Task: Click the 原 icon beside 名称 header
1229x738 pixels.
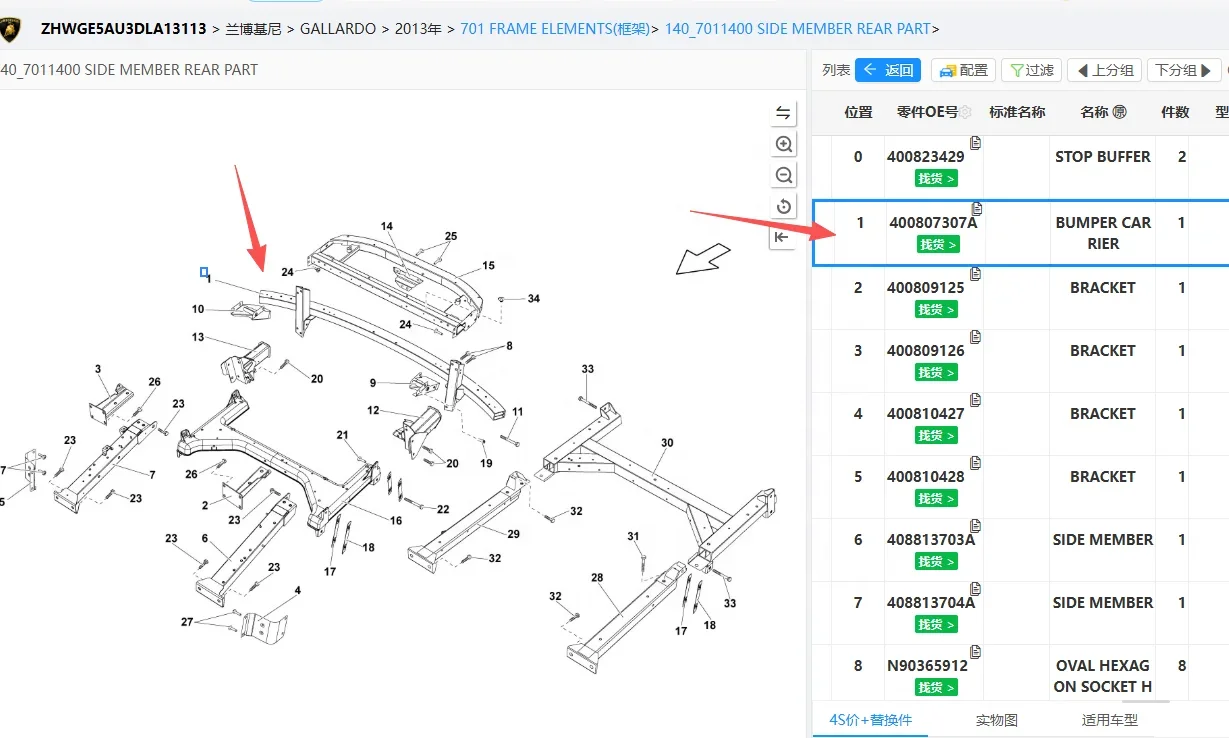Action: point(1119,112)
